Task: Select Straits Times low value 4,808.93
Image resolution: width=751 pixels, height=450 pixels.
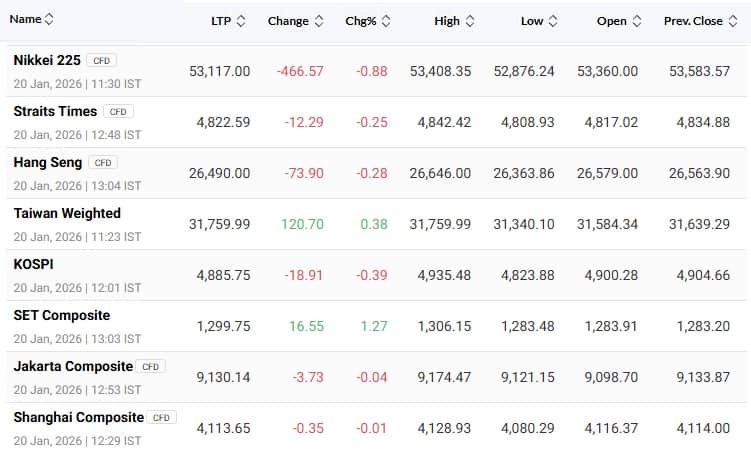Action: point(528,123)
